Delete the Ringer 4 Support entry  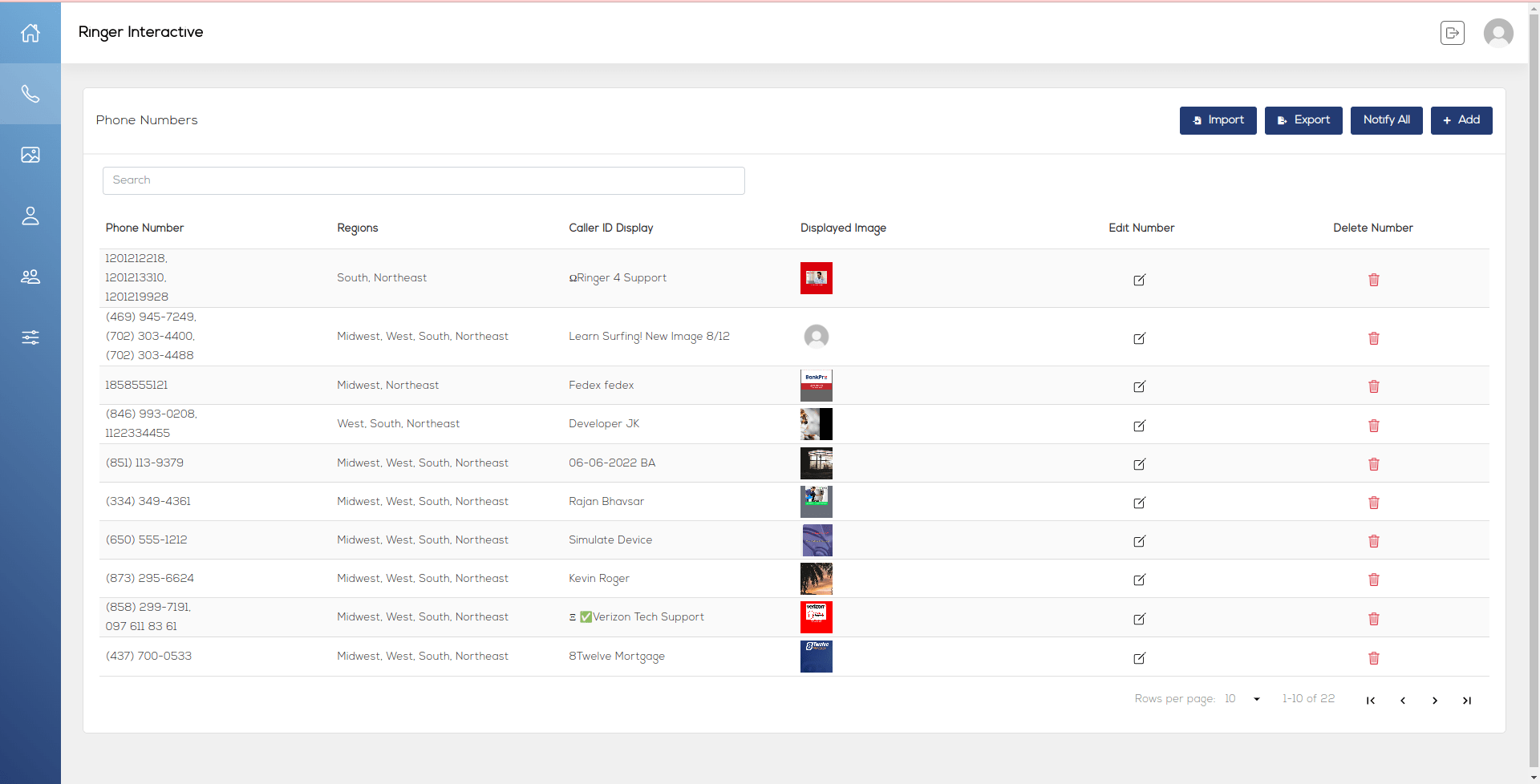coord(1373,280)
